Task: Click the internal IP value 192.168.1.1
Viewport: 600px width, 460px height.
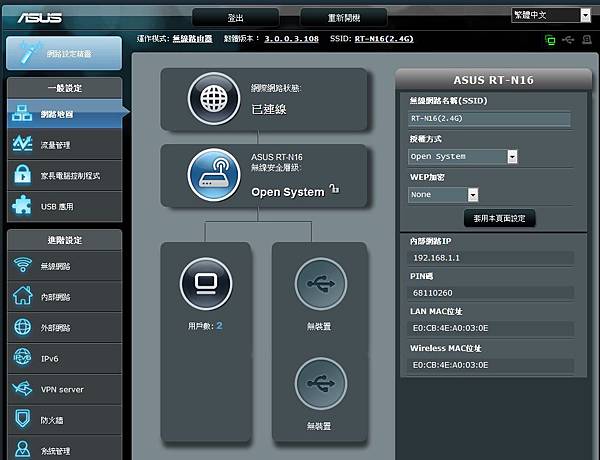Action: pyautogui.click(x=436, y=258)
